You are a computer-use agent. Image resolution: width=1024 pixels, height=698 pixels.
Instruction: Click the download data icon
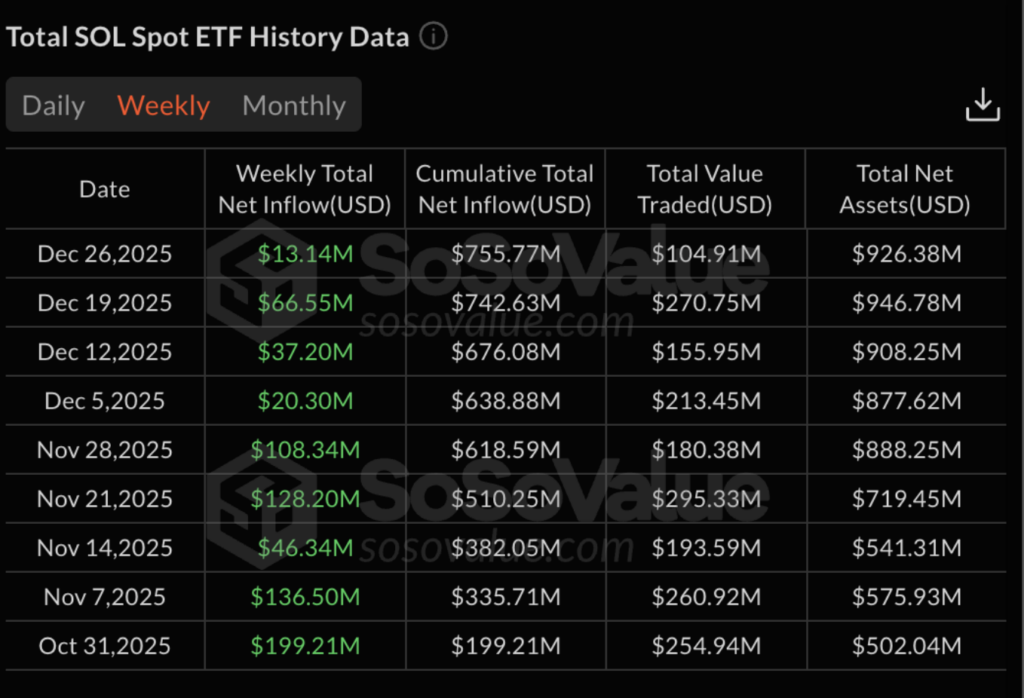coord(984,103)
